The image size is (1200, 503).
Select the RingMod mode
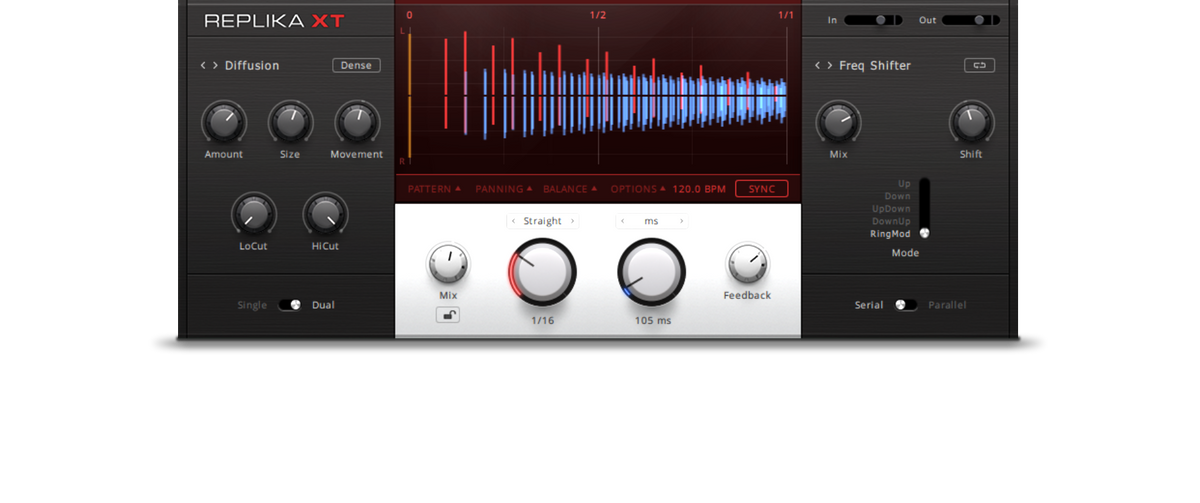tap(891, 233)
